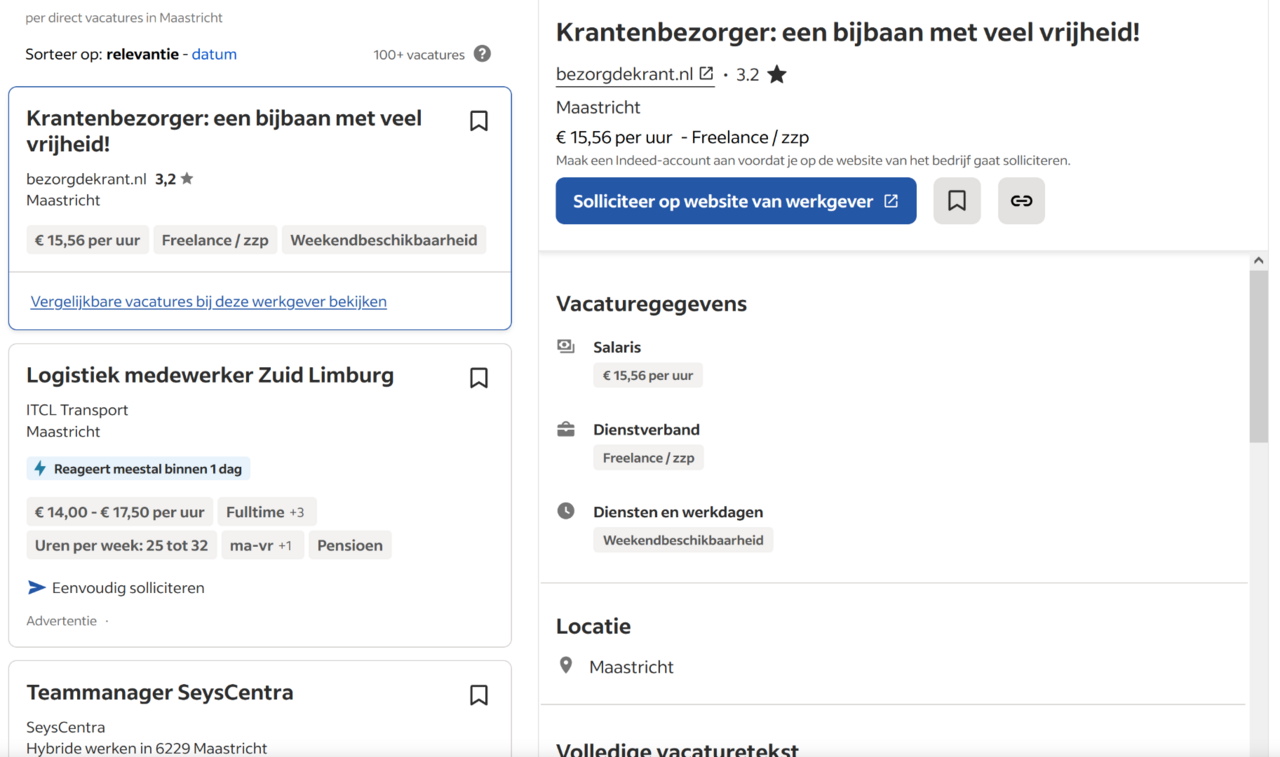The width and height of the screenshot is (1280, 757).
Task: Click the scroll up arrow in details pane
Action: click(x=1258, y=261)
